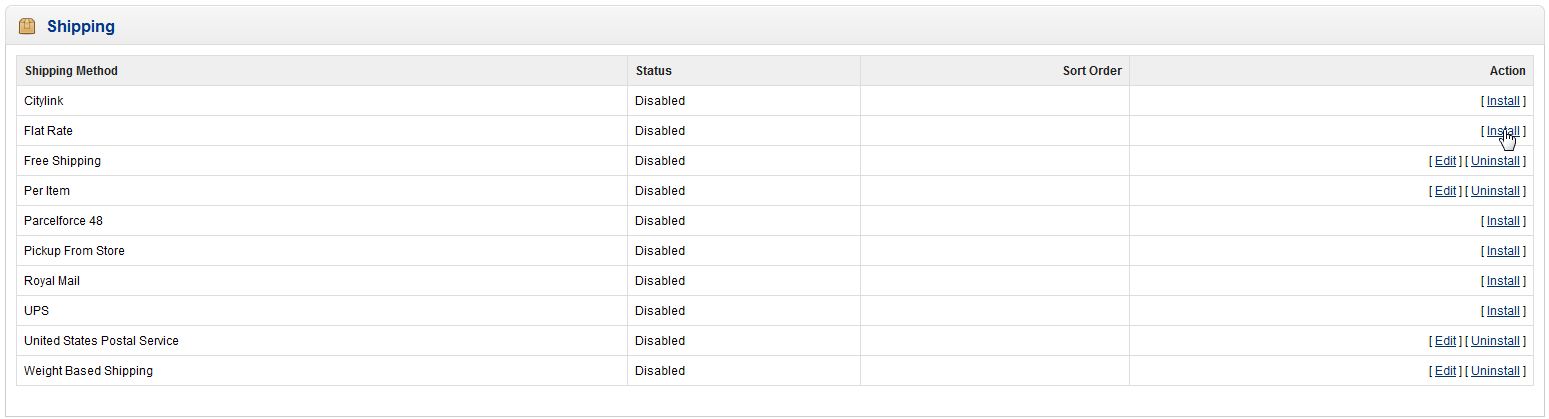
Task: Click the Shipping Method column header
Action: tap(71, 71)
